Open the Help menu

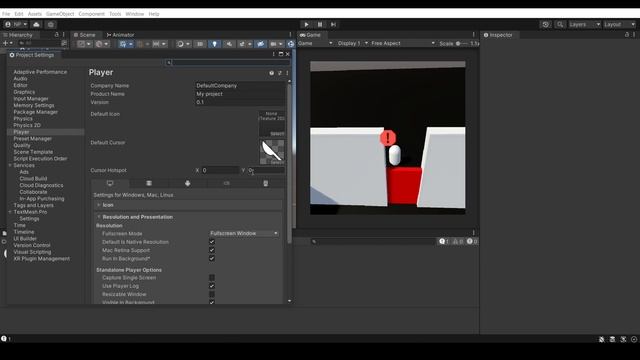click(x=154, y=14)
